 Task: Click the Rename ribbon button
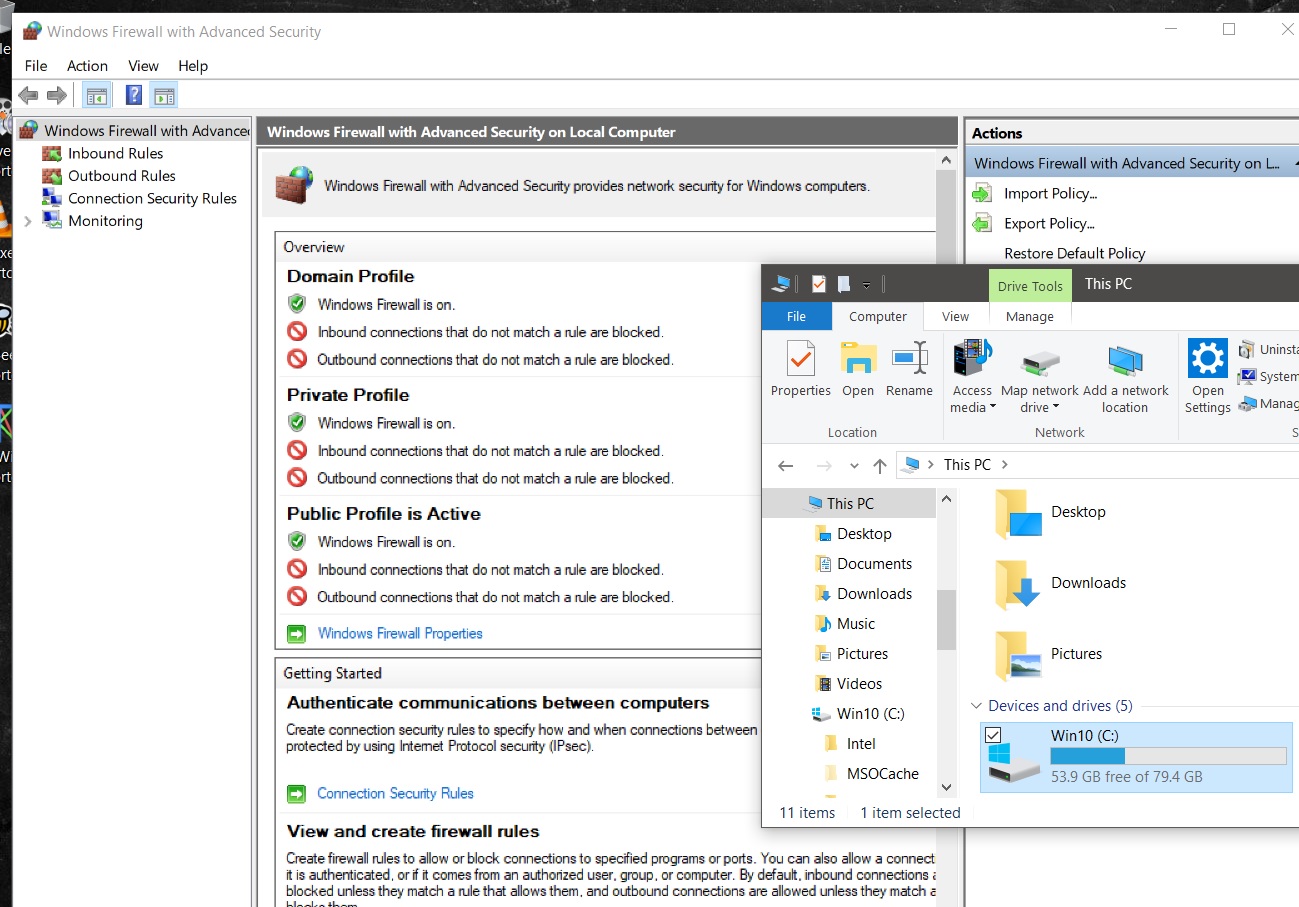(909, 369)
